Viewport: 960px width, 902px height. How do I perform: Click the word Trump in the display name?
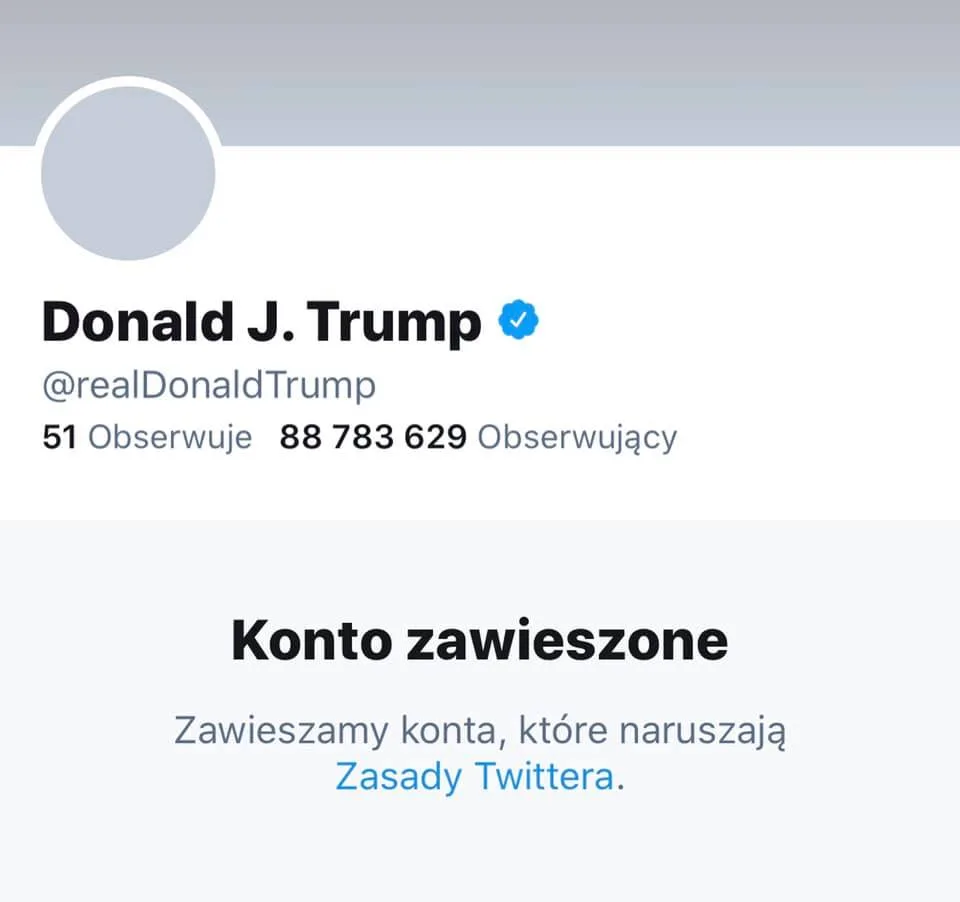point(394,322)
